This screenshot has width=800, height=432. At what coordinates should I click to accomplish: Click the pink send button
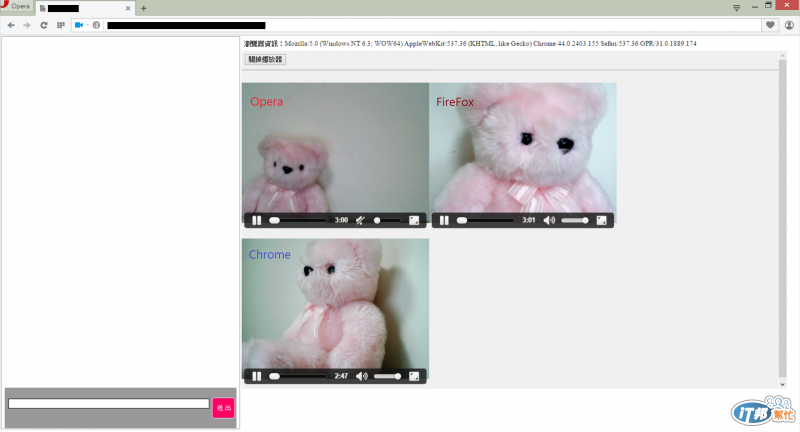click(223, 408)
